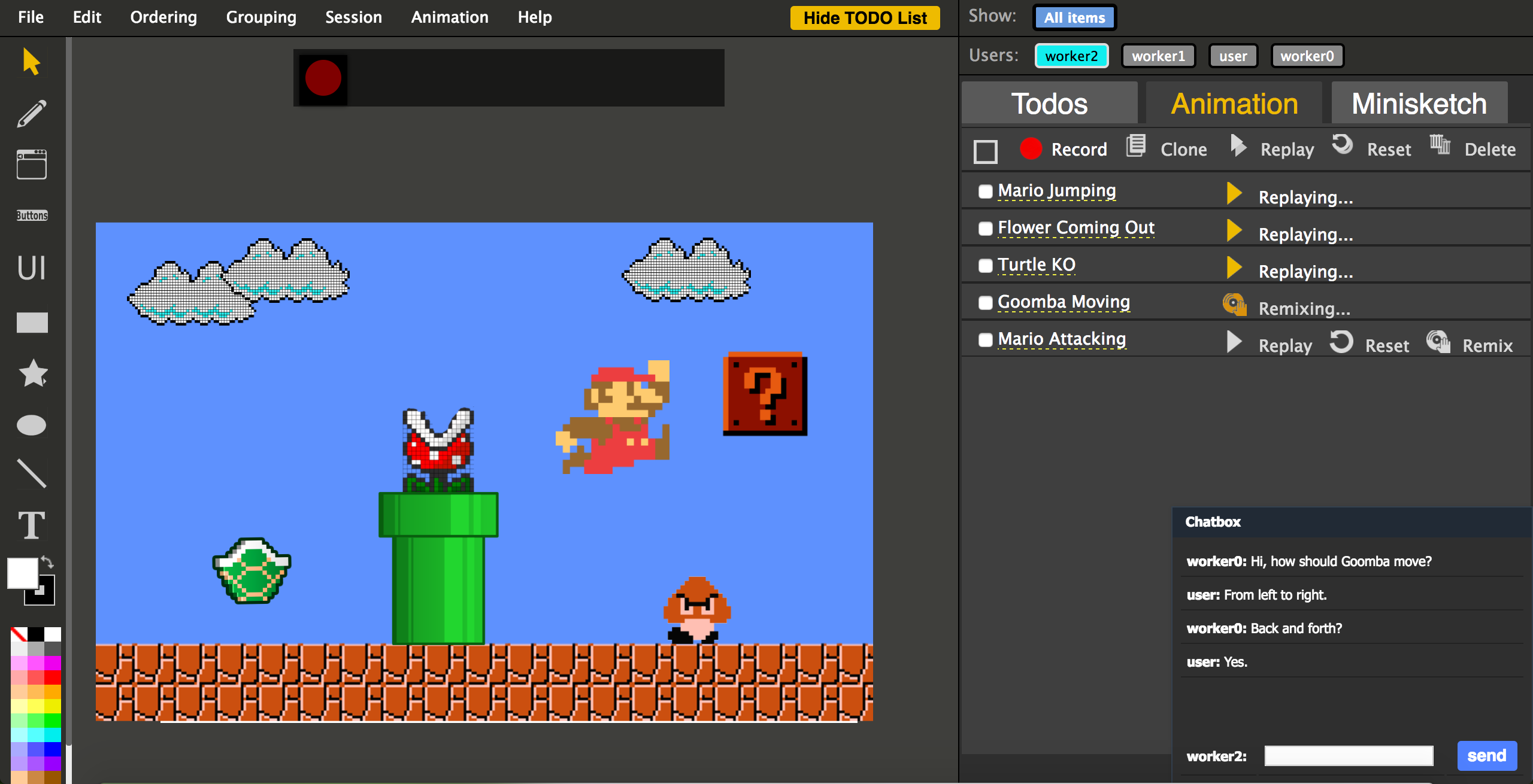1533x784 pixels.
Task: Choose the UI elements tool
Action: click(x=31, y=268)
